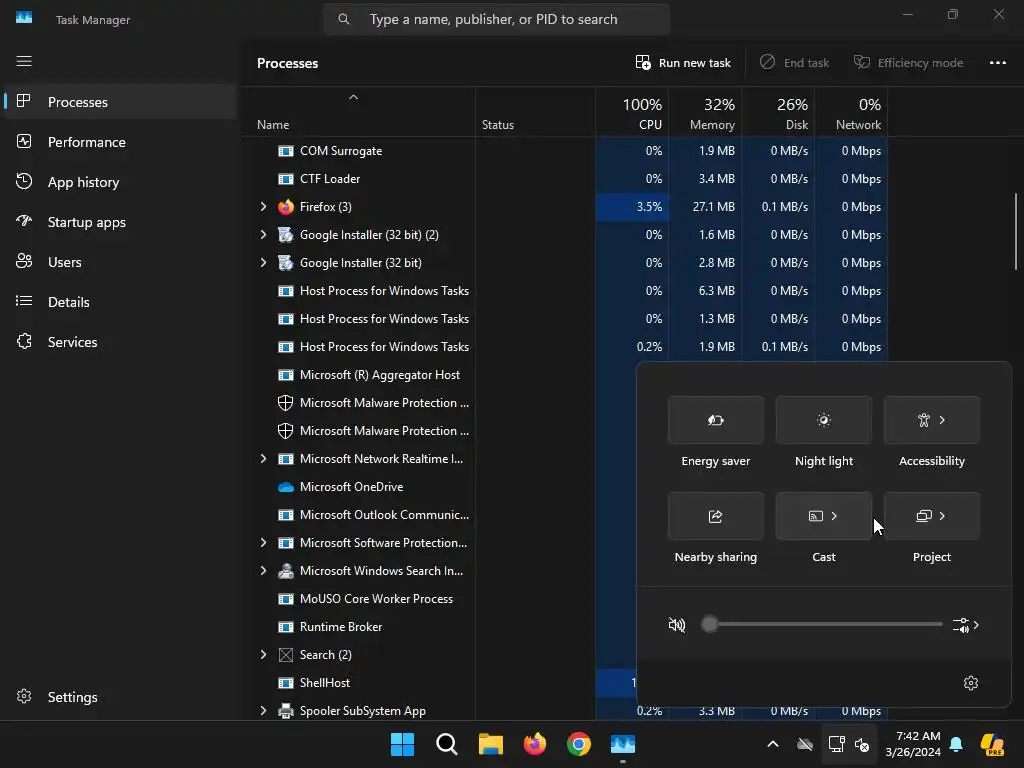Open File Explorer from taskbar

pyautogui.click(x=490, y=744)
